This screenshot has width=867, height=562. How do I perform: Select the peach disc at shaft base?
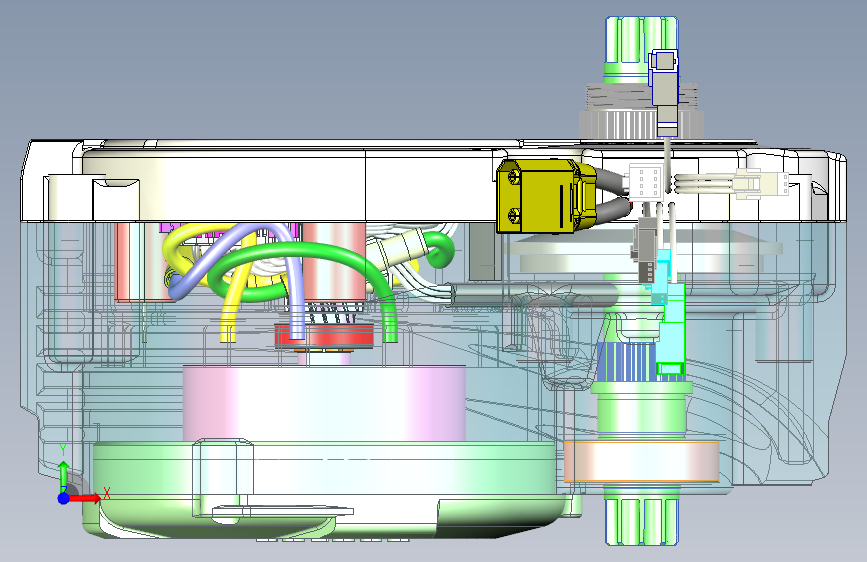click(x=641, y=460)
